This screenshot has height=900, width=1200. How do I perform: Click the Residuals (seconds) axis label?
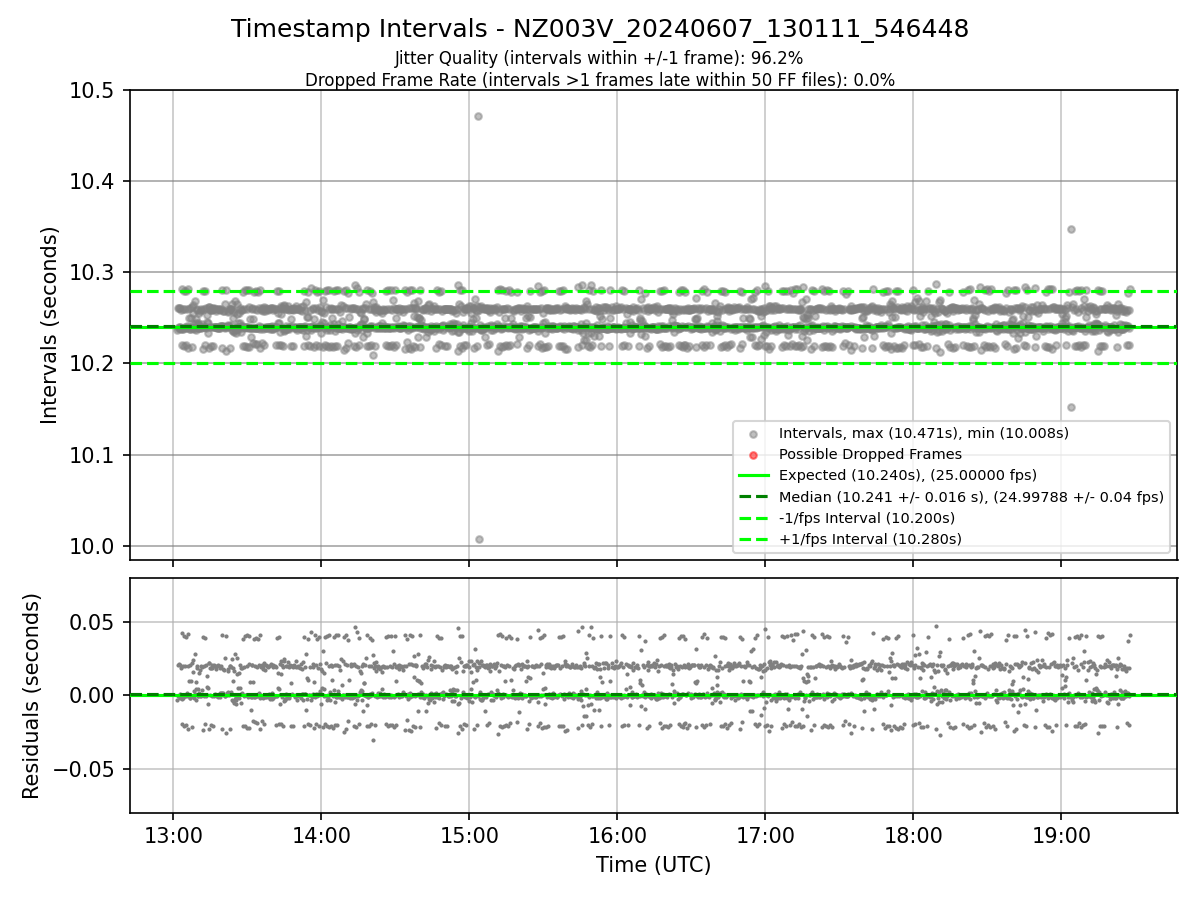click(31, 696)
